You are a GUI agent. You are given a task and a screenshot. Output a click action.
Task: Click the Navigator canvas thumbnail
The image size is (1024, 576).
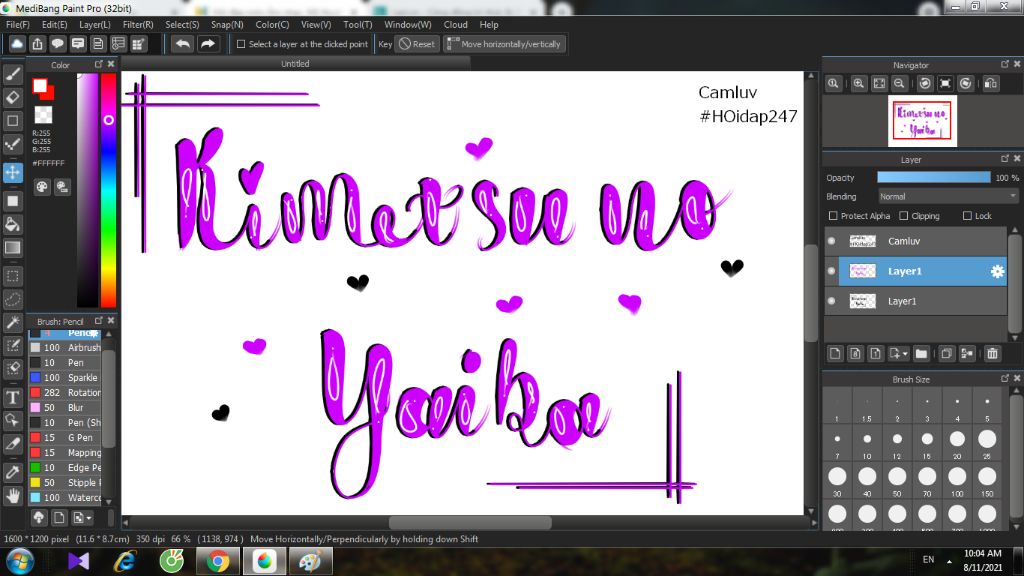(922, 121)
